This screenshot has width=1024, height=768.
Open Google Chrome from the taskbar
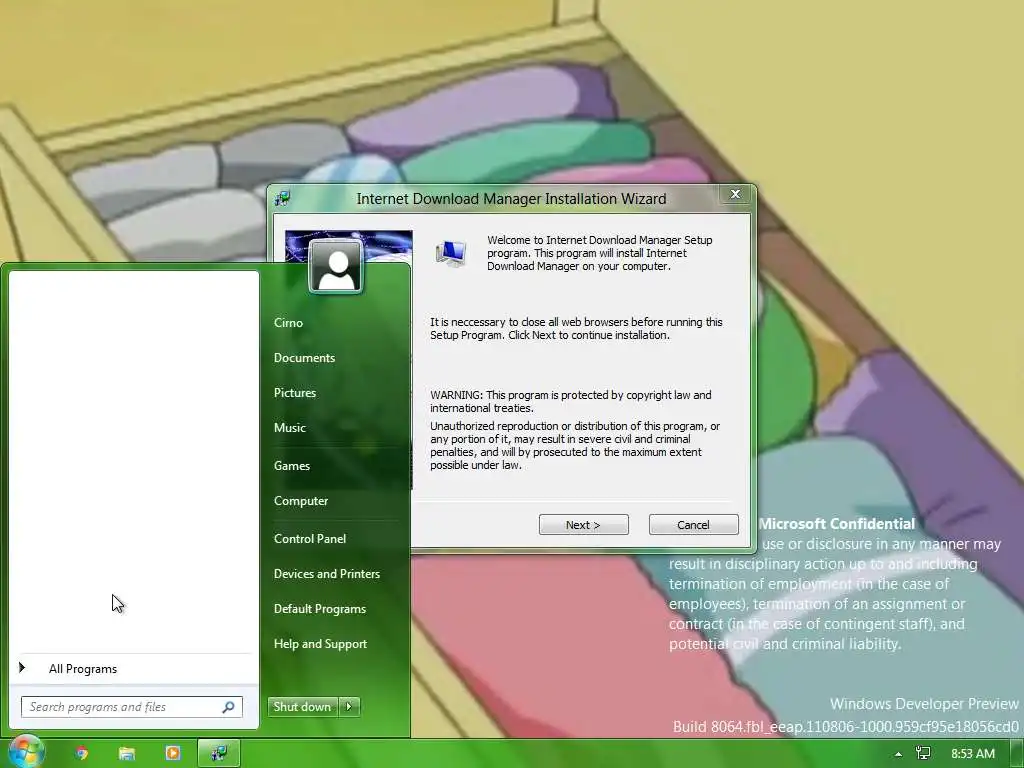[x=82, y=753]
